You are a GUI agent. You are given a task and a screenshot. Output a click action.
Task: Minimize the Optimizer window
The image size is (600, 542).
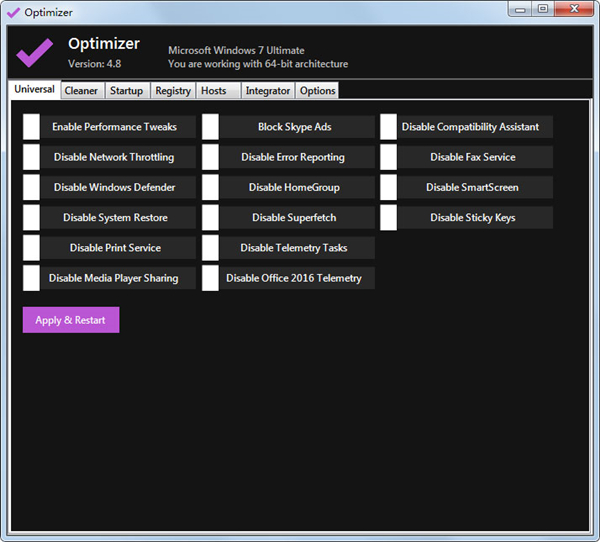[x=521, y=9]
